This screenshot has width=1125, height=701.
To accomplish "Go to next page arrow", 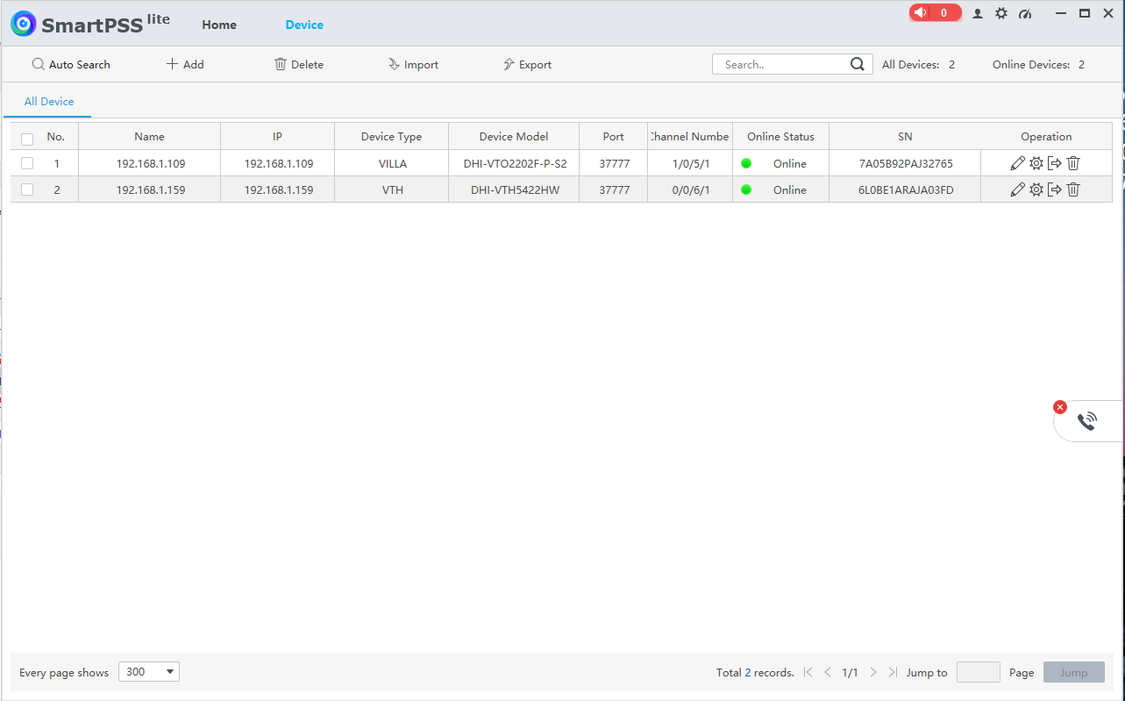I will (873, 672).
